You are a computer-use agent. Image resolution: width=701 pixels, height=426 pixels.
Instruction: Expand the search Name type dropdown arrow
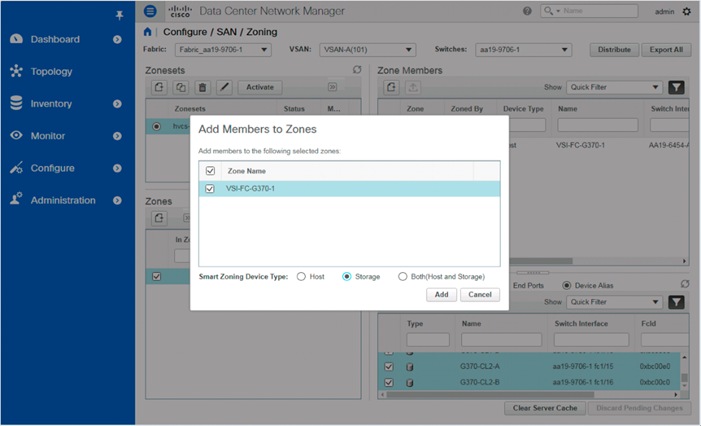click(x=558, y=11)
